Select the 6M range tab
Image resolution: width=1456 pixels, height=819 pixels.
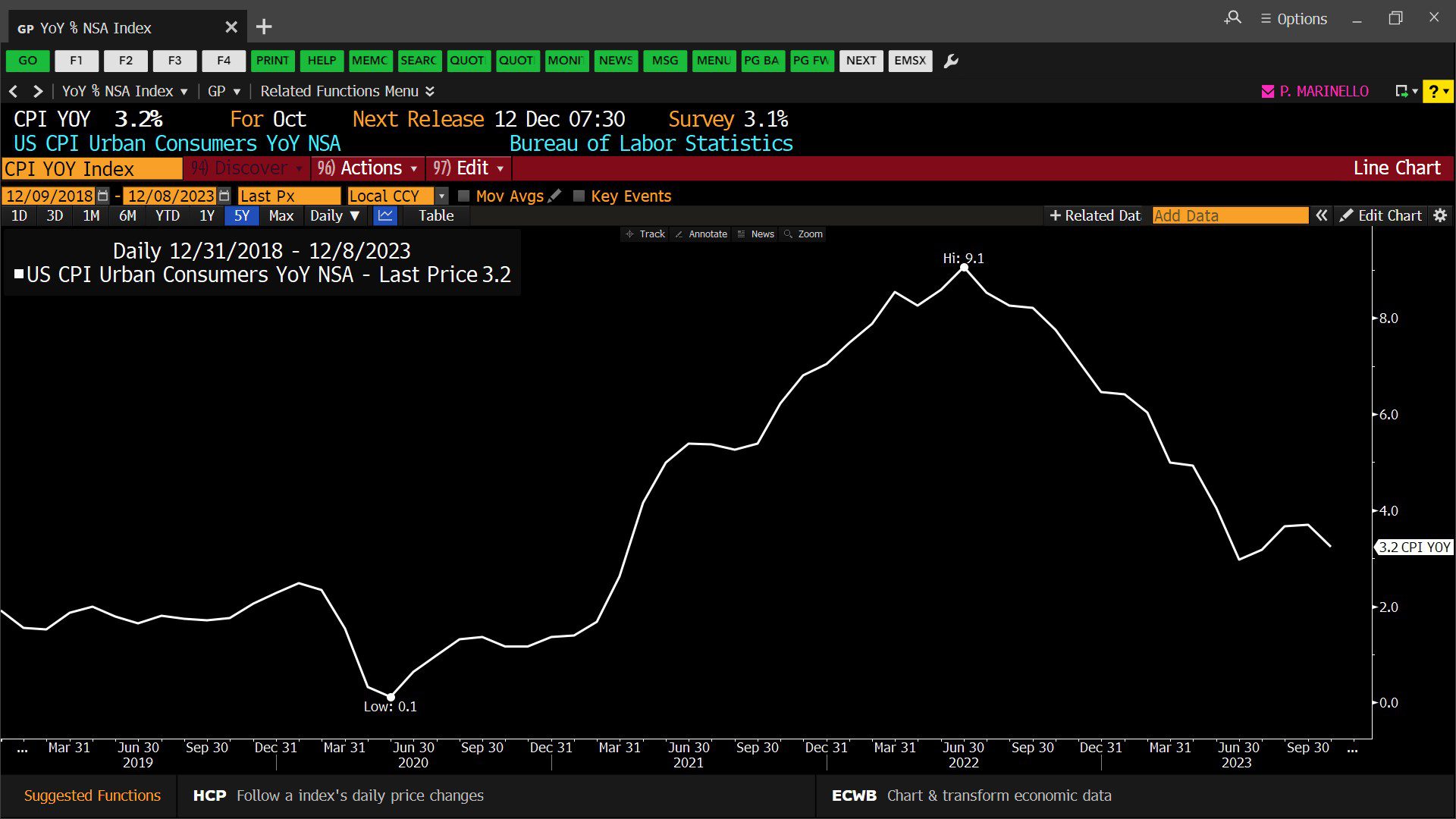tap(127, 215)
